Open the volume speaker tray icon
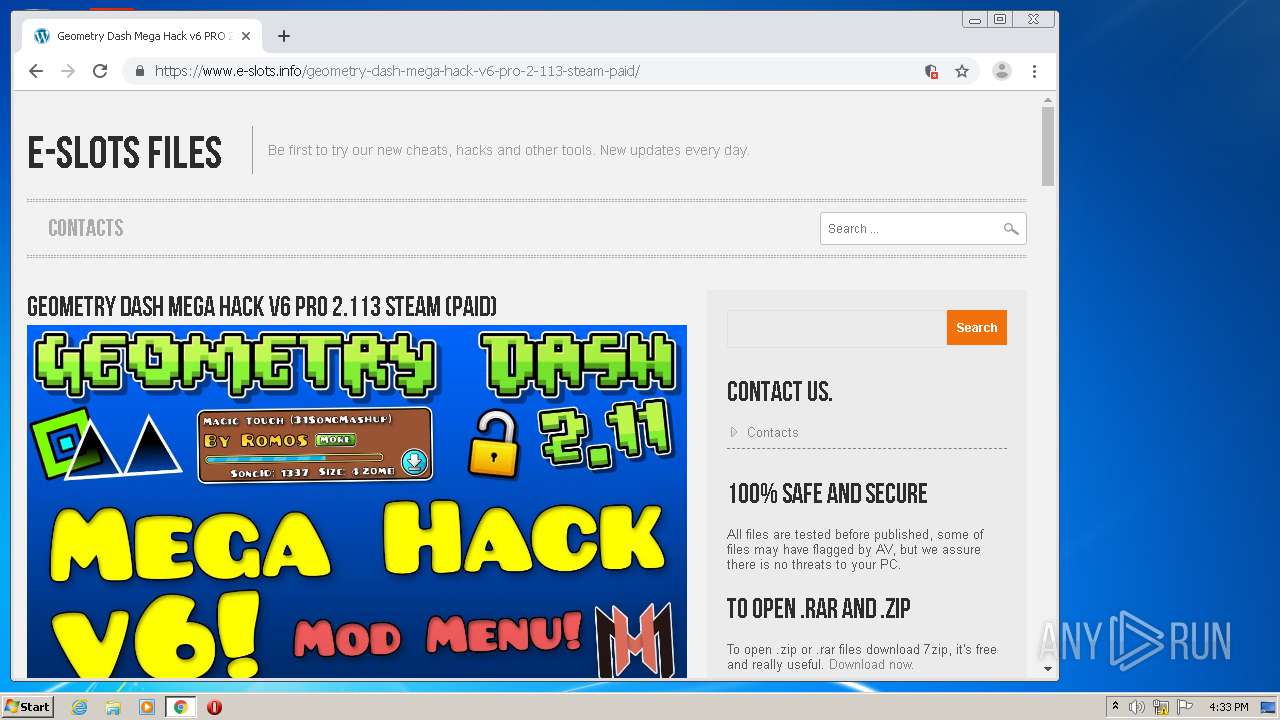 tap(1137, 707)
